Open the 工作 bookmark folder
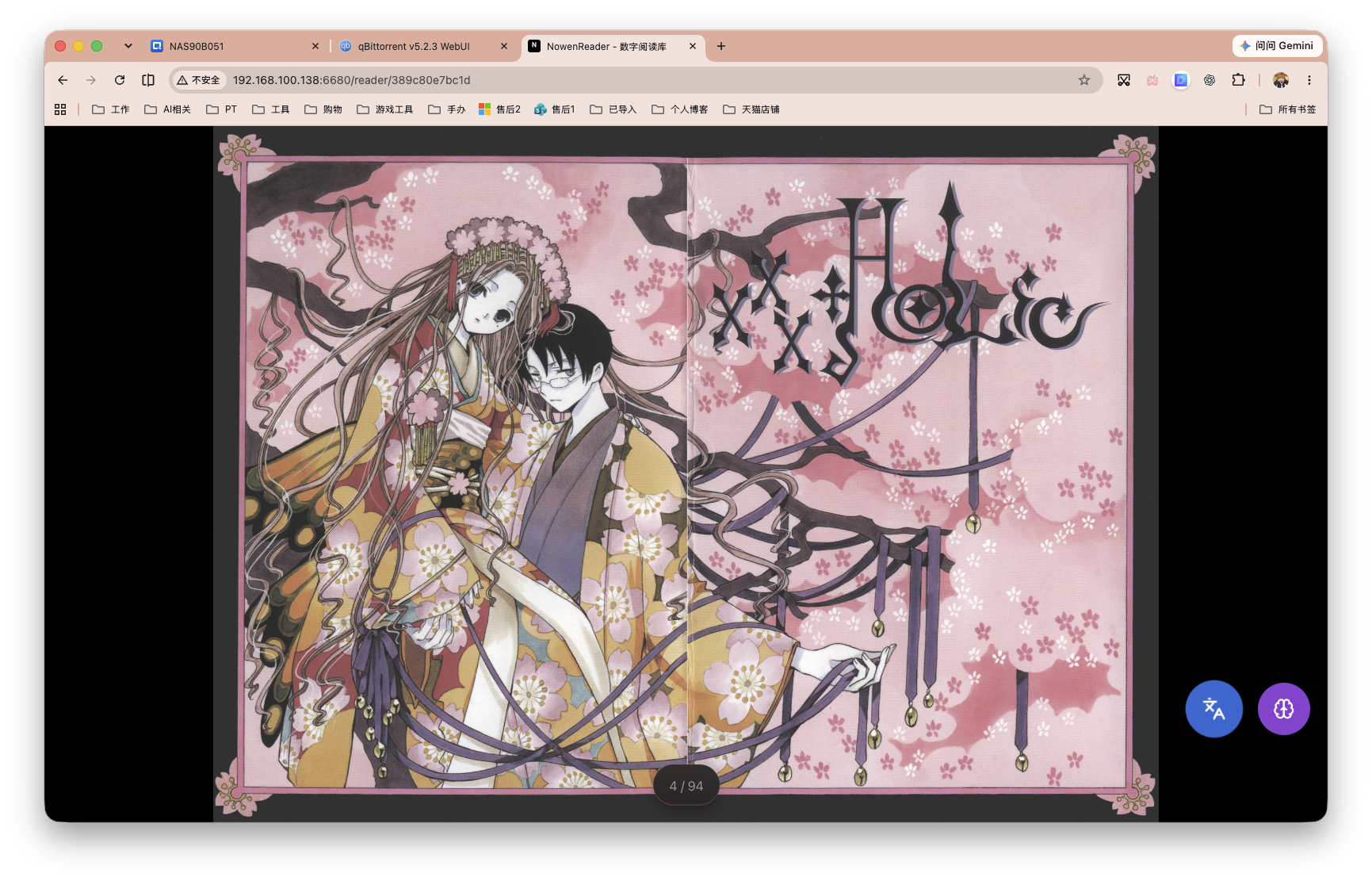This screenshot has width=1372, height=881. [x=111, y=109]
